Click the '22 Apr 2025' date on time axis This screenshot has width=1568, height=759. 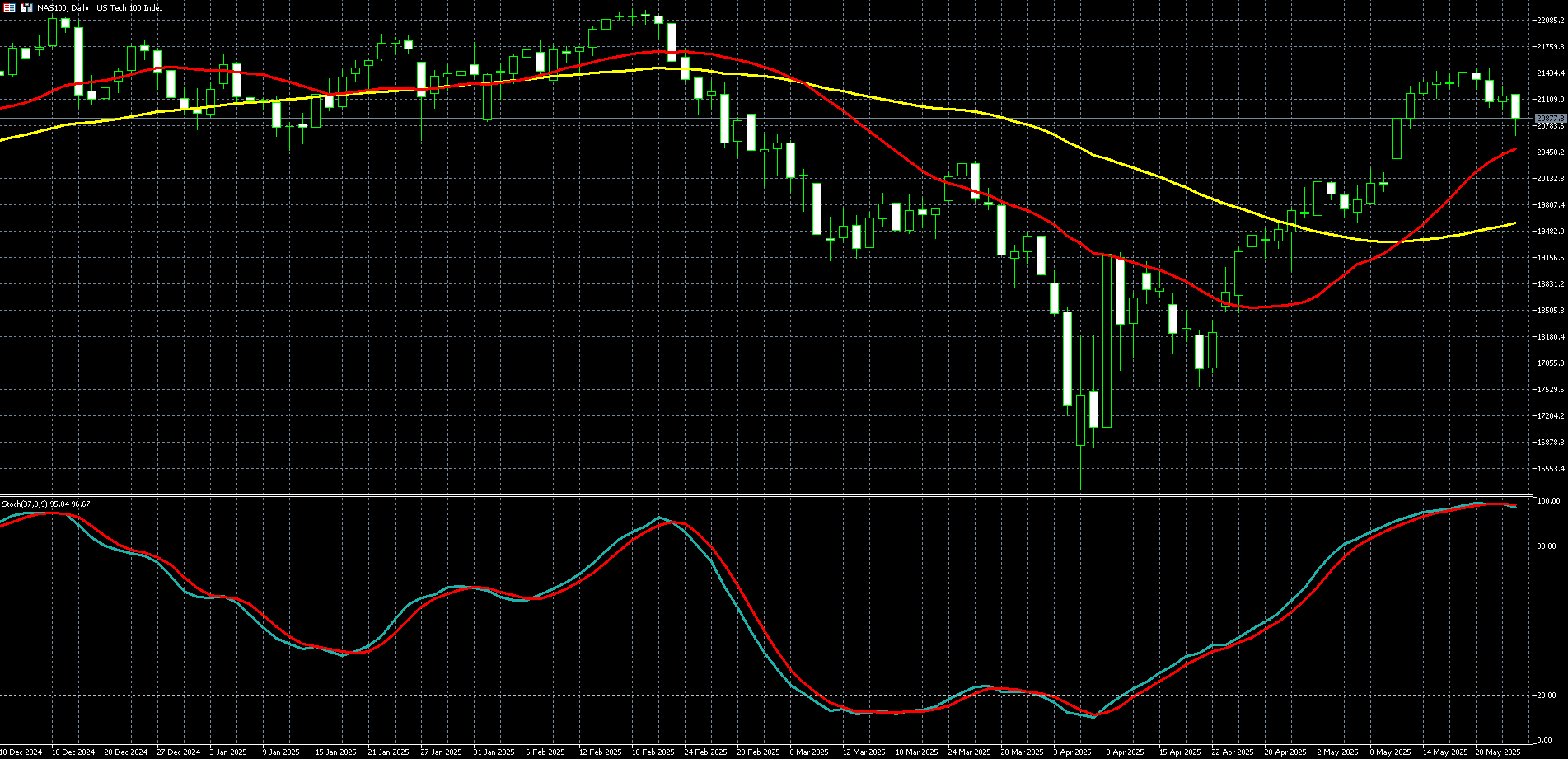[1232, 752]
